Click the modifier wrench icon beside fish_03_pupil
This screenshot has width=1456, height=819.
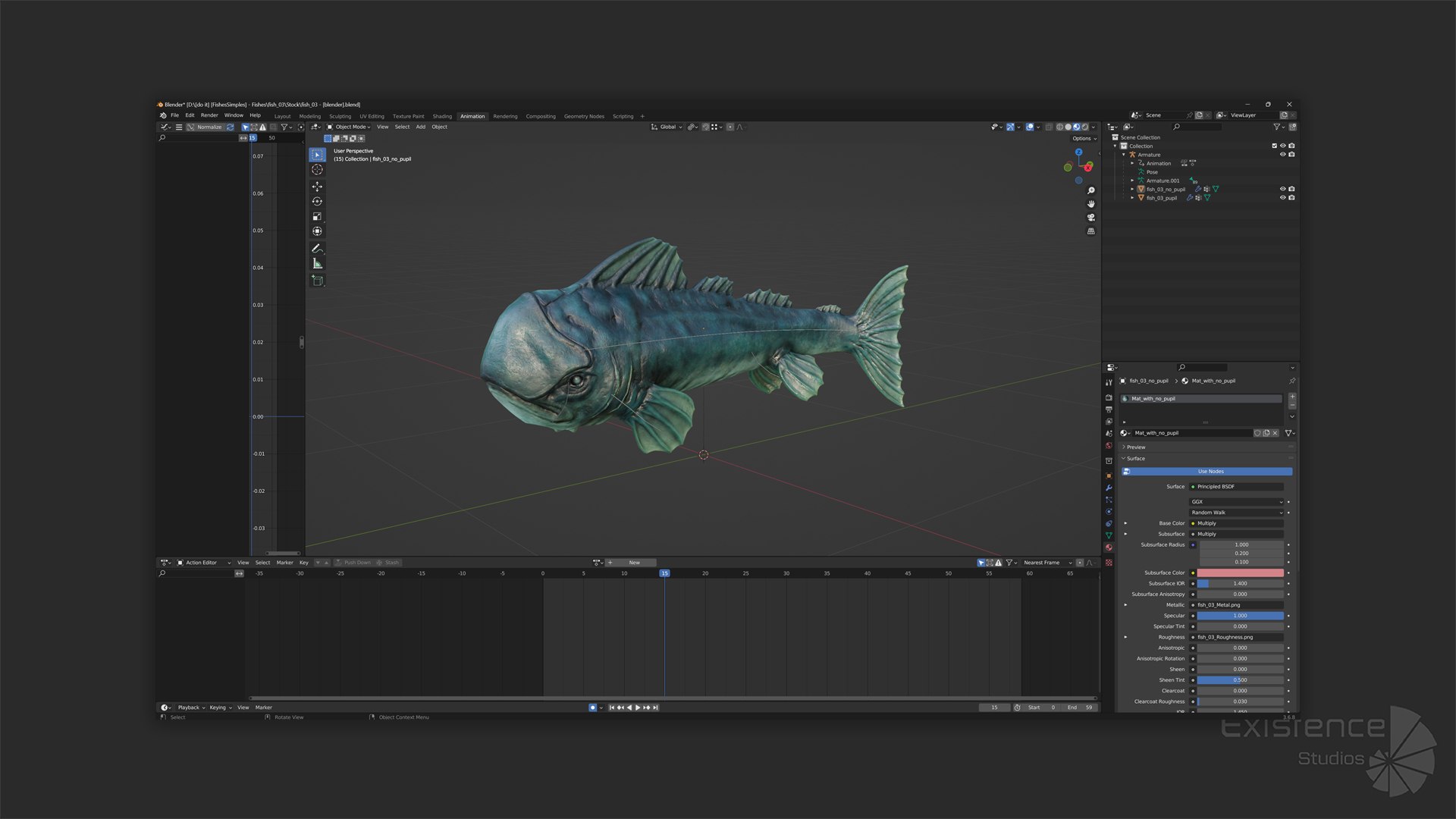[1189, 198]
